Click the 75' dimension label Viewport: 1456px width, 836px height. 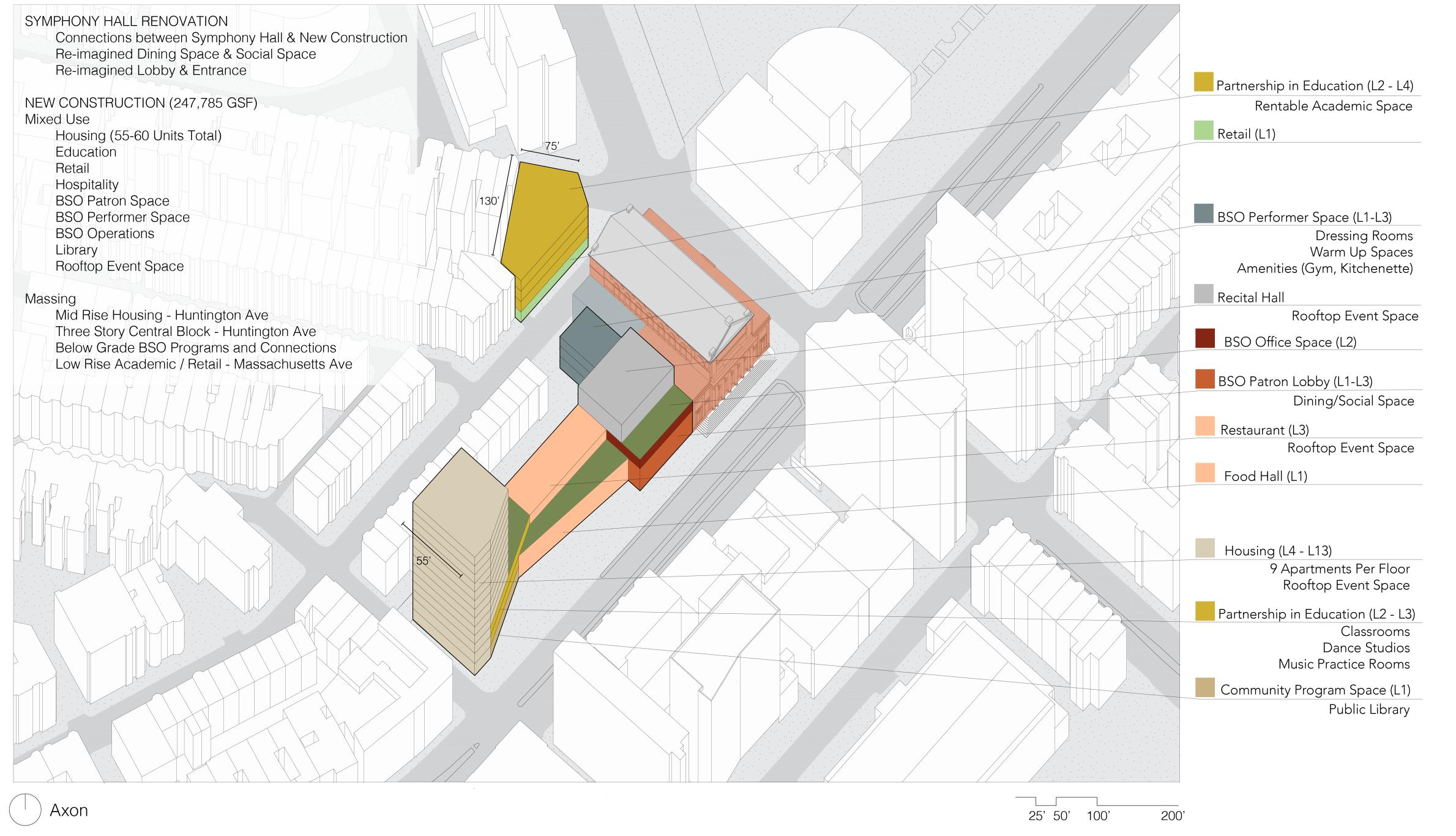pyautogui.click(x=552, y=146)
